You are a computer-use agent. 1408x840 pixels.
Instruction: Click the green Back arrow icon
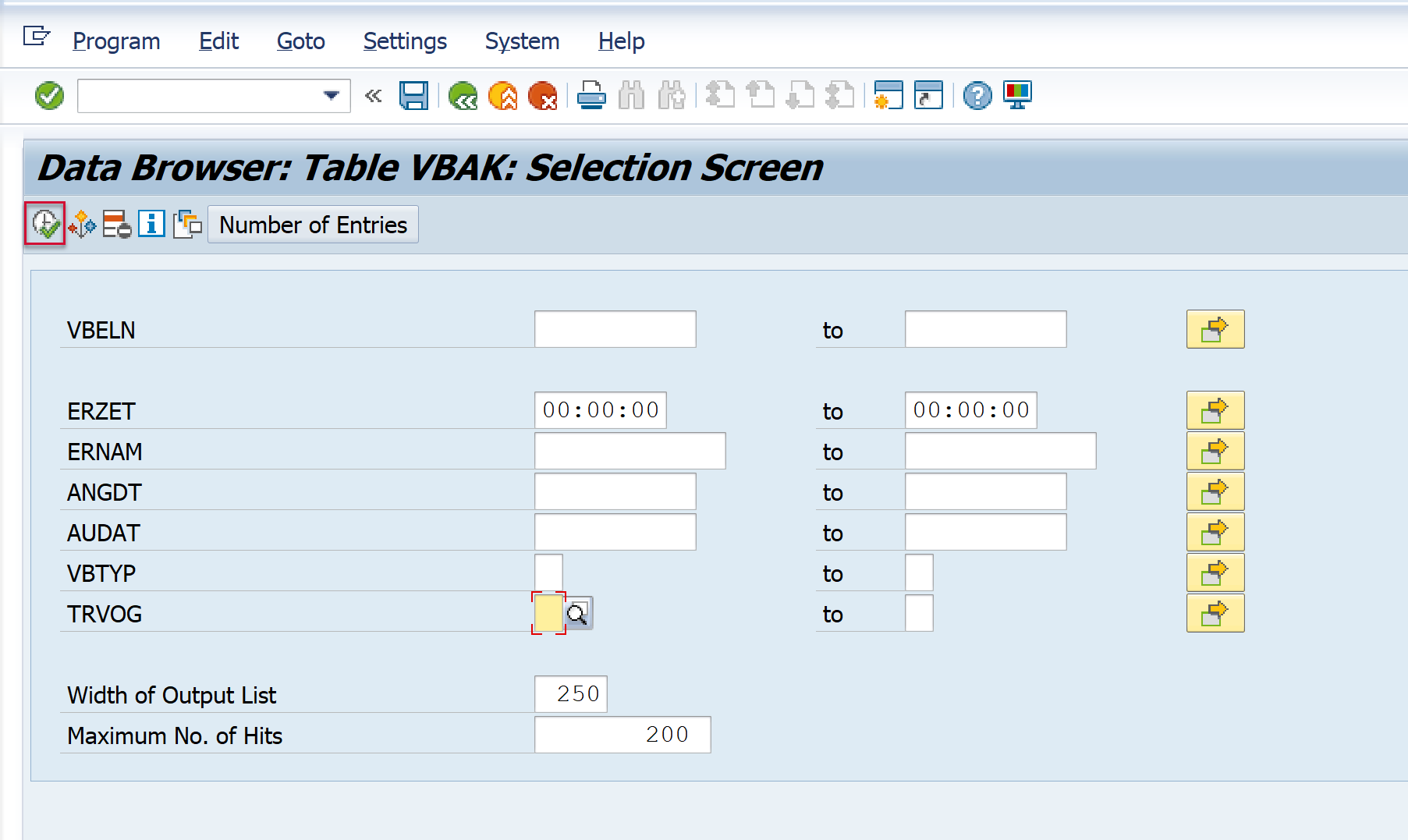click(463, 96)
